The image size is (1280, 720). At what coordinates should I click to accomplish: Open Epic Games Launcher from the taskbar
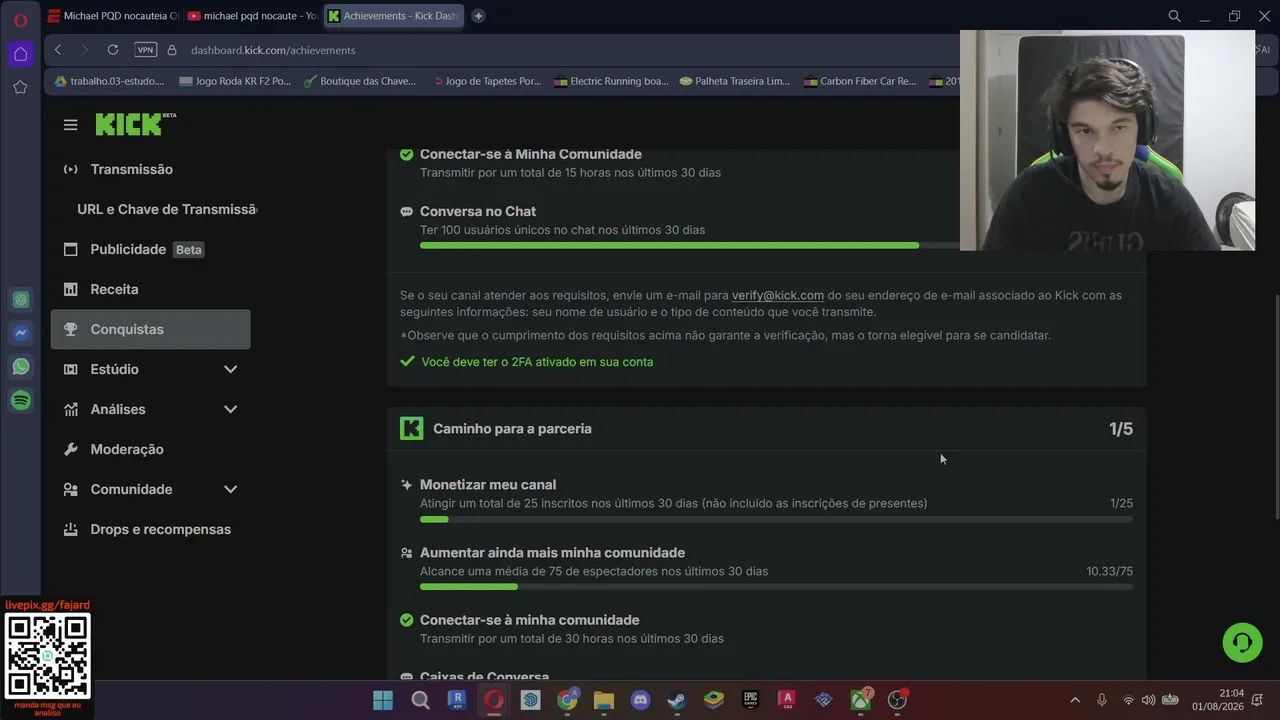click(750, 700)
